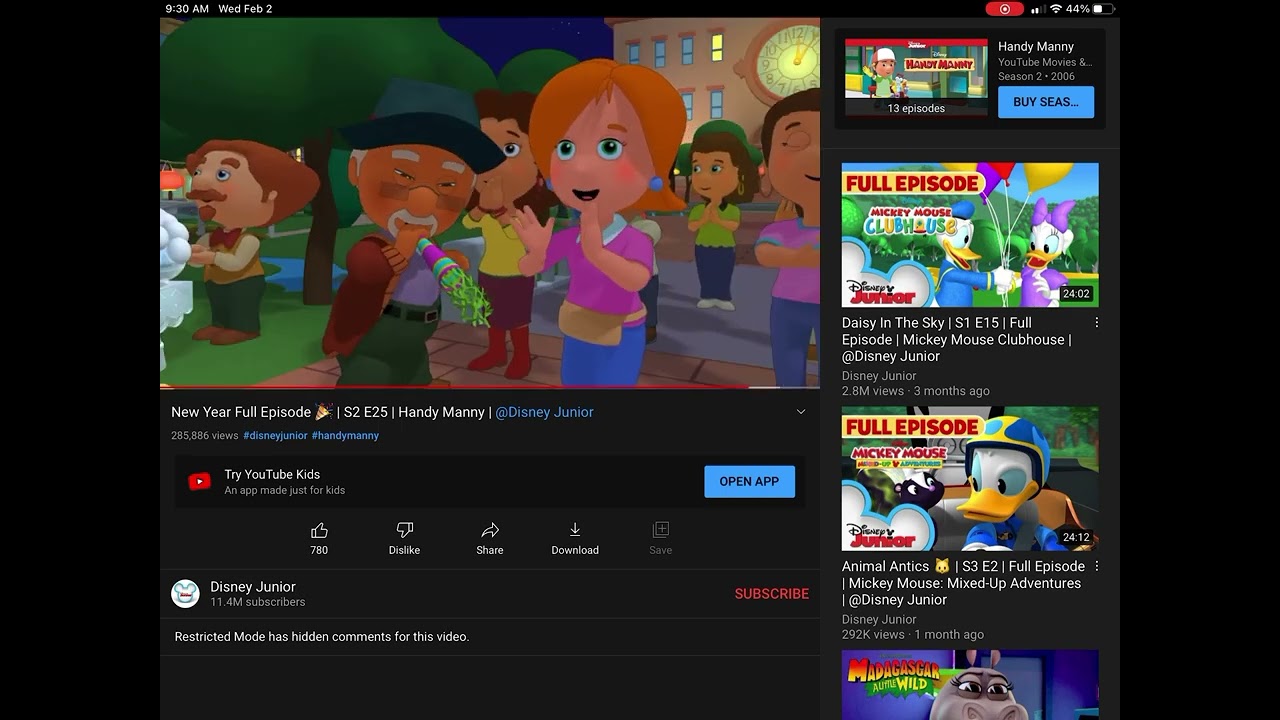
Task: Tap the Download arrow icon
Action: click(x=575, y=530)
